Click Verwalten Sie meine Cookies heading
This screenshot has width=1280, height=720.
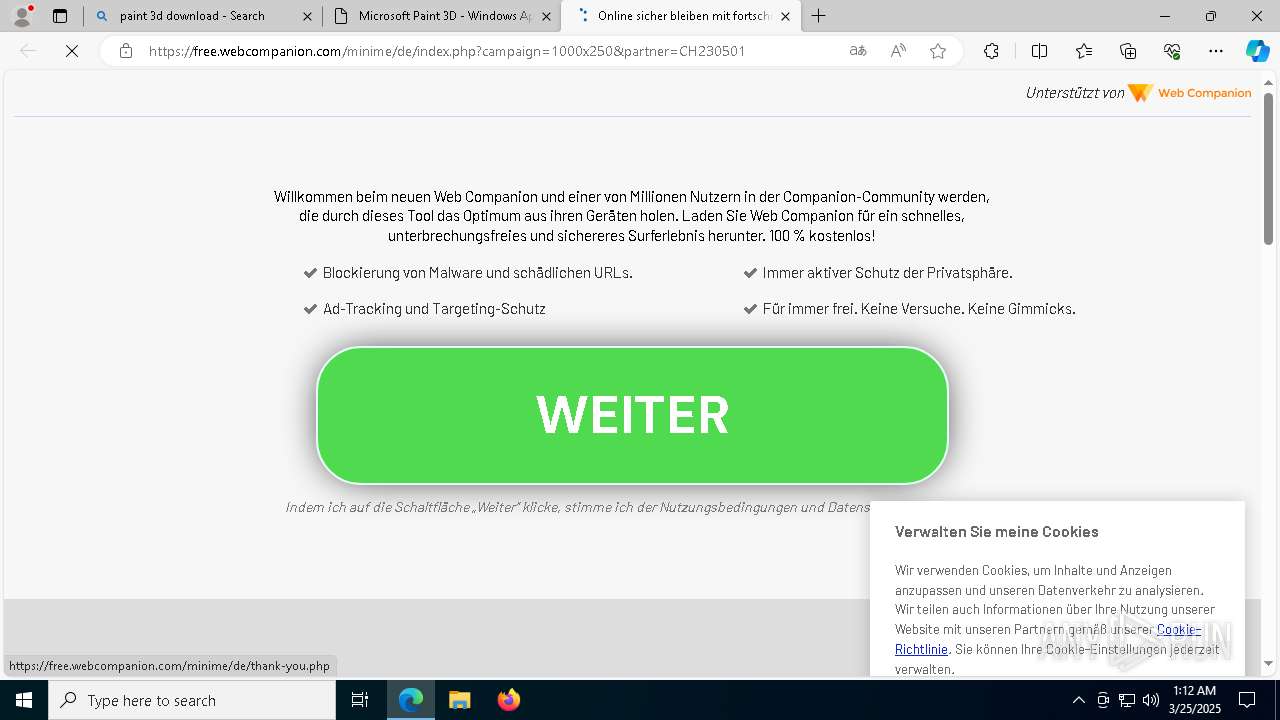[997, 532]
